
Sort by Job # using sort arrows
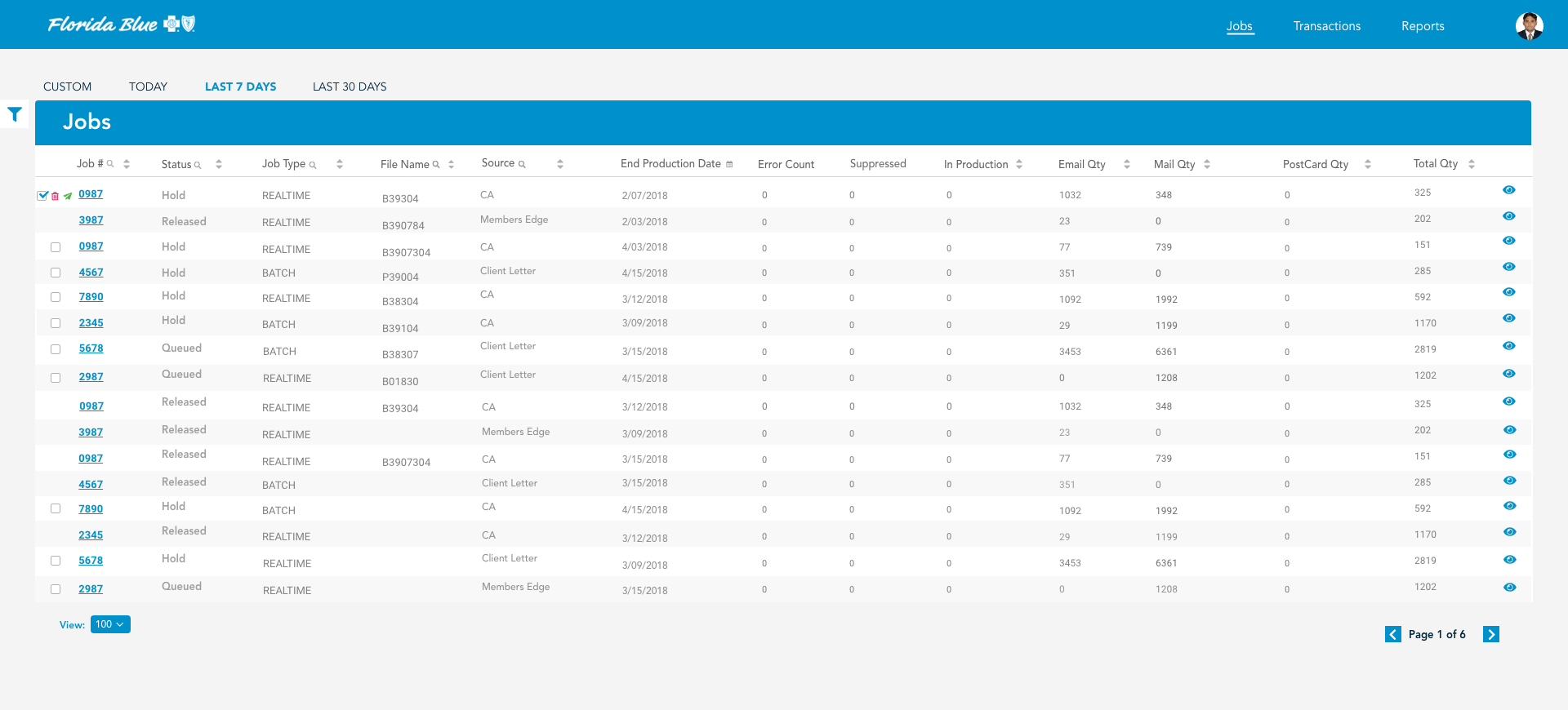pyautogui.click(x=127, y=164)
